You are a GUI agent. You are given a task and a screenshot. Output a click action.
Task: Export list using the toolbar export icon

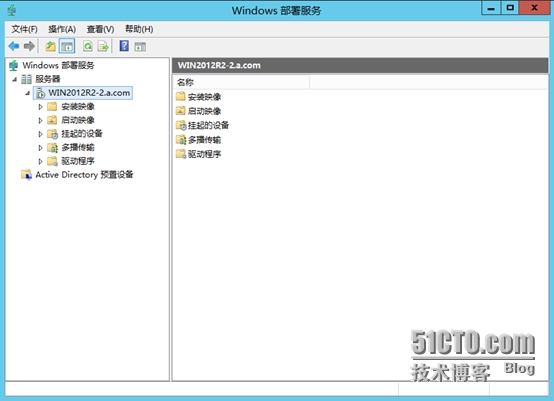click(103, 46)
